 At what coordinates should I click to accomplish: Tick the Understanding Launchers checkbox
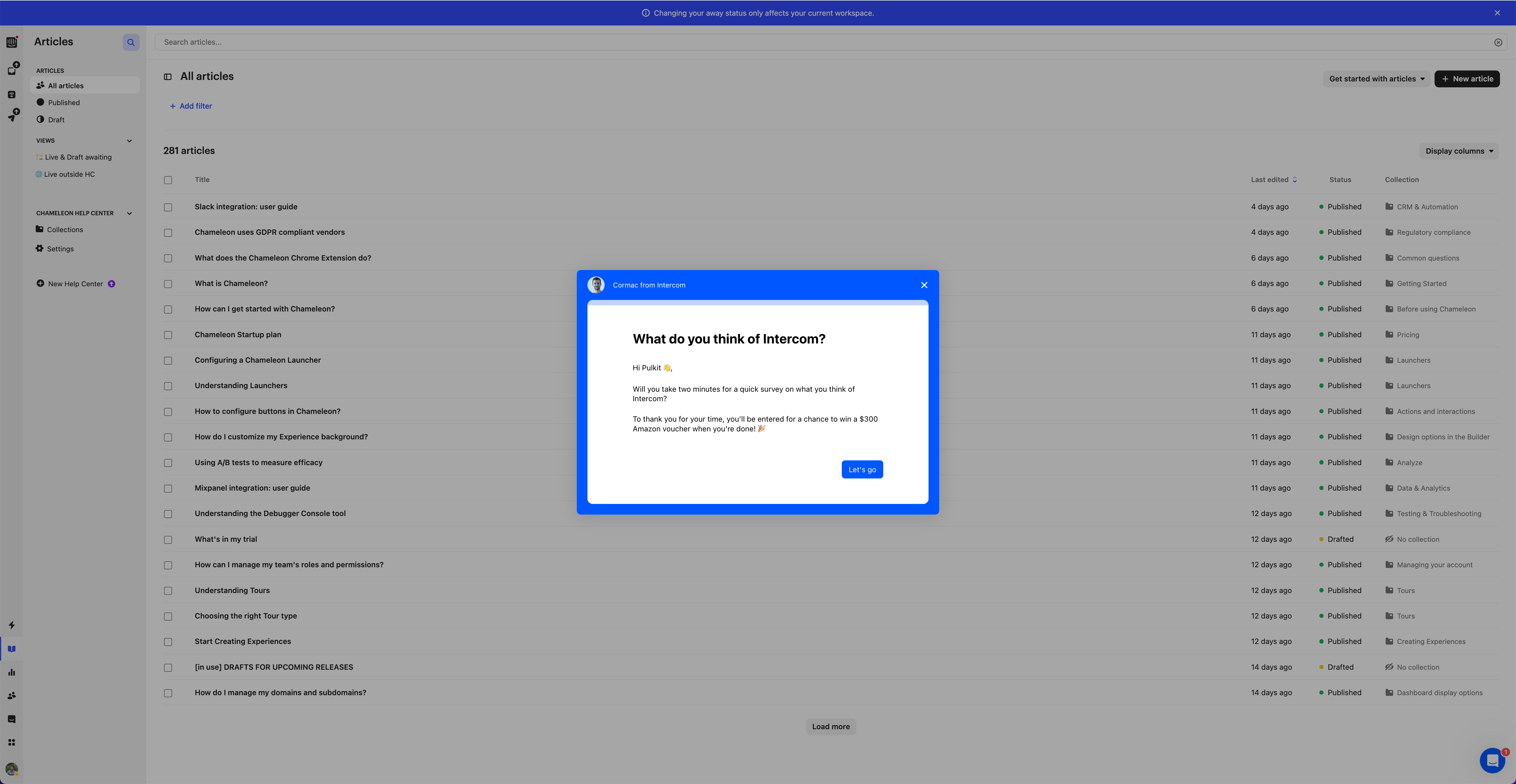(168, 386)
